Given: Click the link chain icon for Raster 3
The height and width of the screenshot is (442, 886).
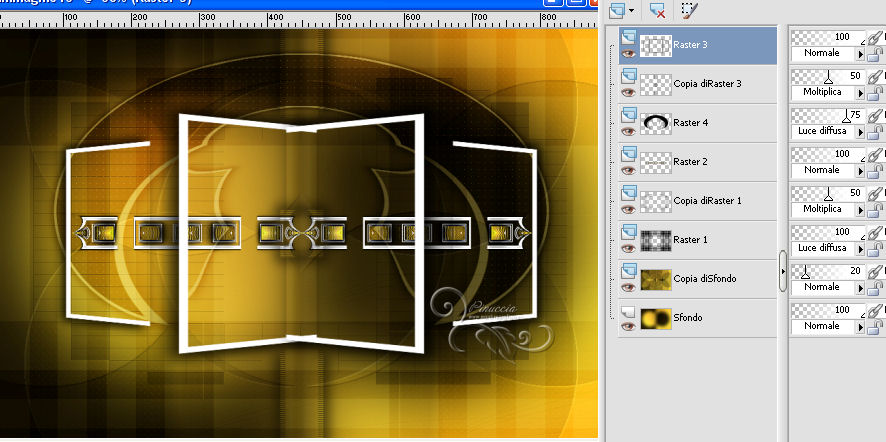Looking at the screenshot, I should [875, 39].
